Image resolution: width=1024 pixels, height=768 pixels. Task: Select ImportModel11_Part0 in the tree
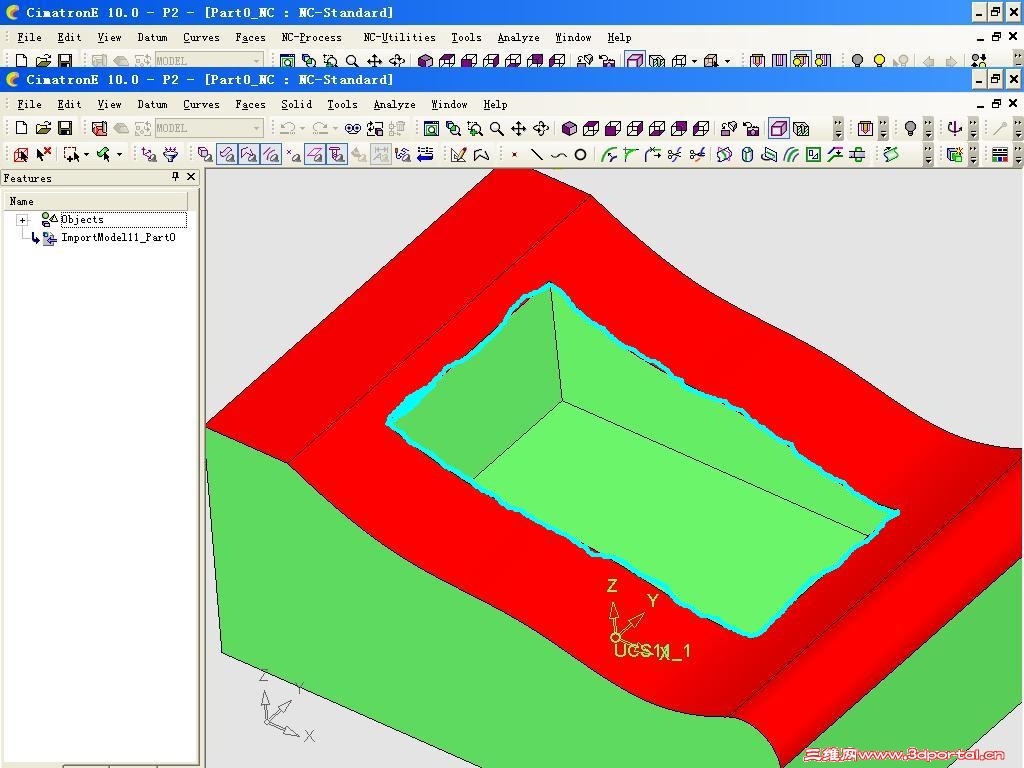[118, 238]
